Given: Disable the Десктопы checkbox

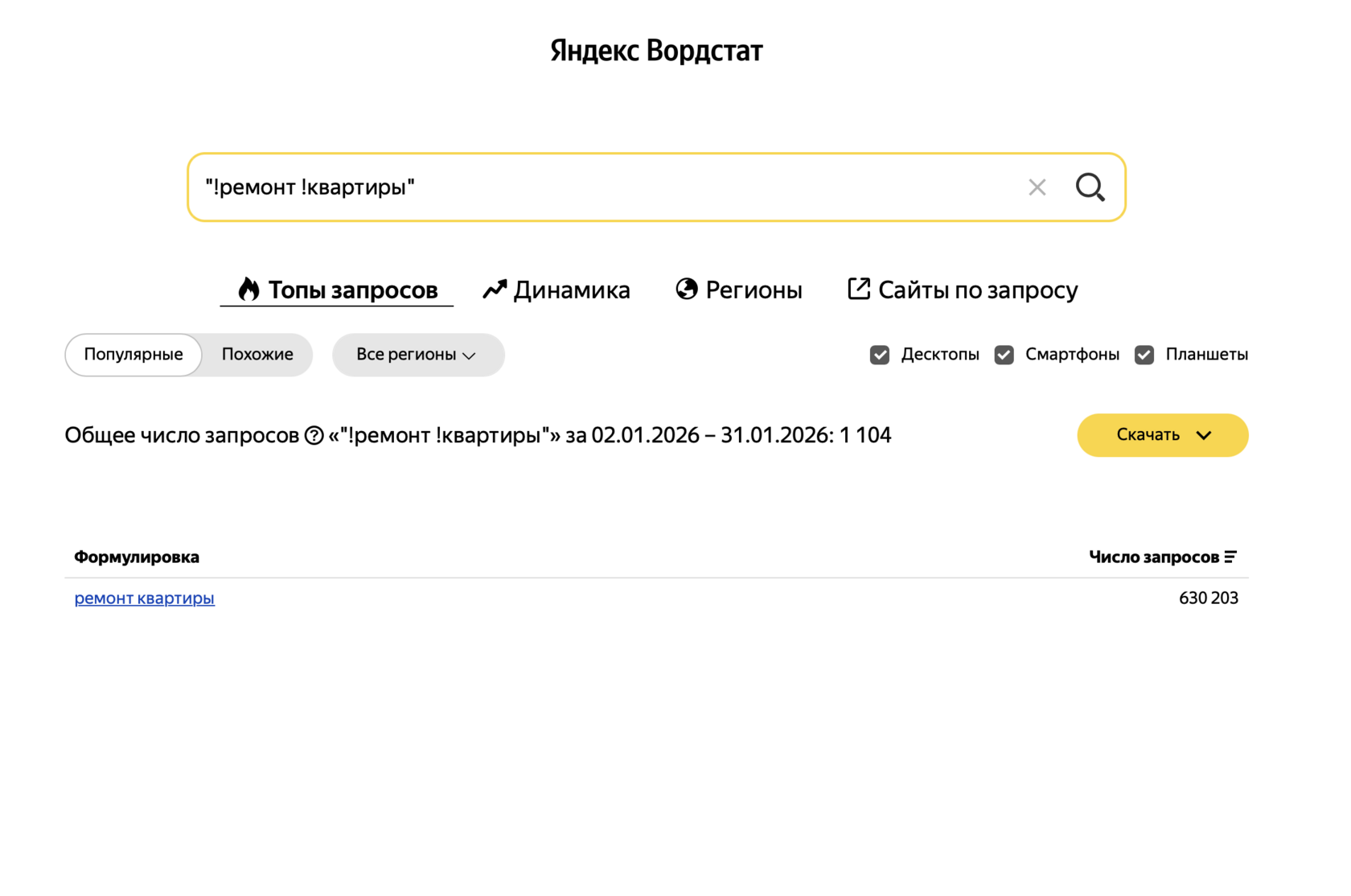Looking at the screenshot, I should 880,354.
